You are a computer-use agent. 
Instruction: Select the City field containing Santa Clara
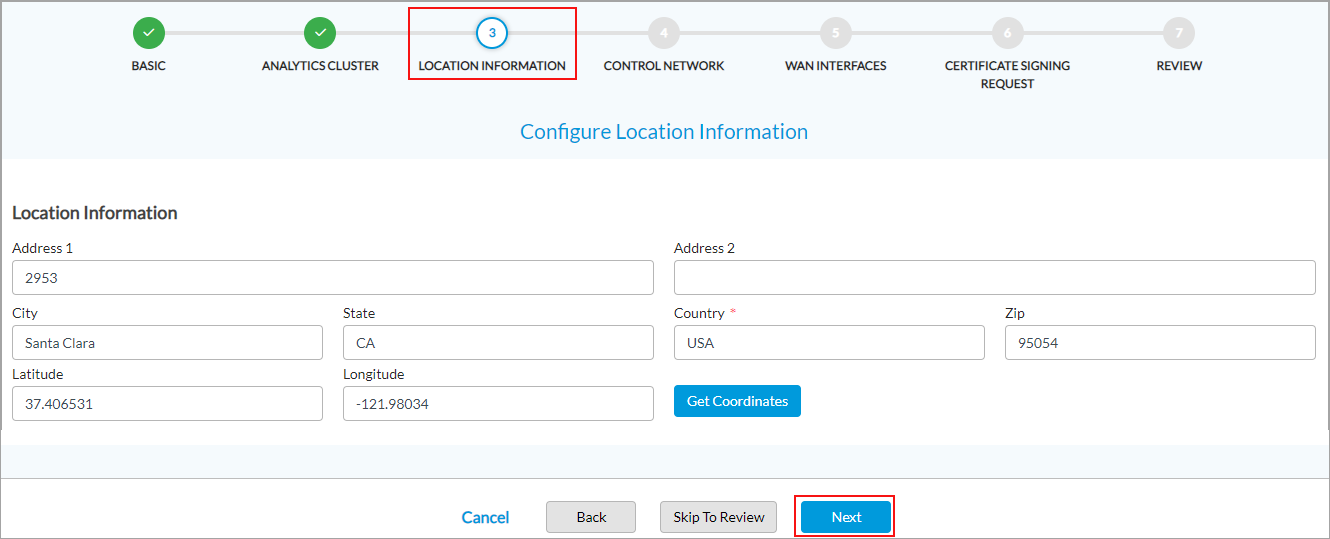tap(167, 343)
